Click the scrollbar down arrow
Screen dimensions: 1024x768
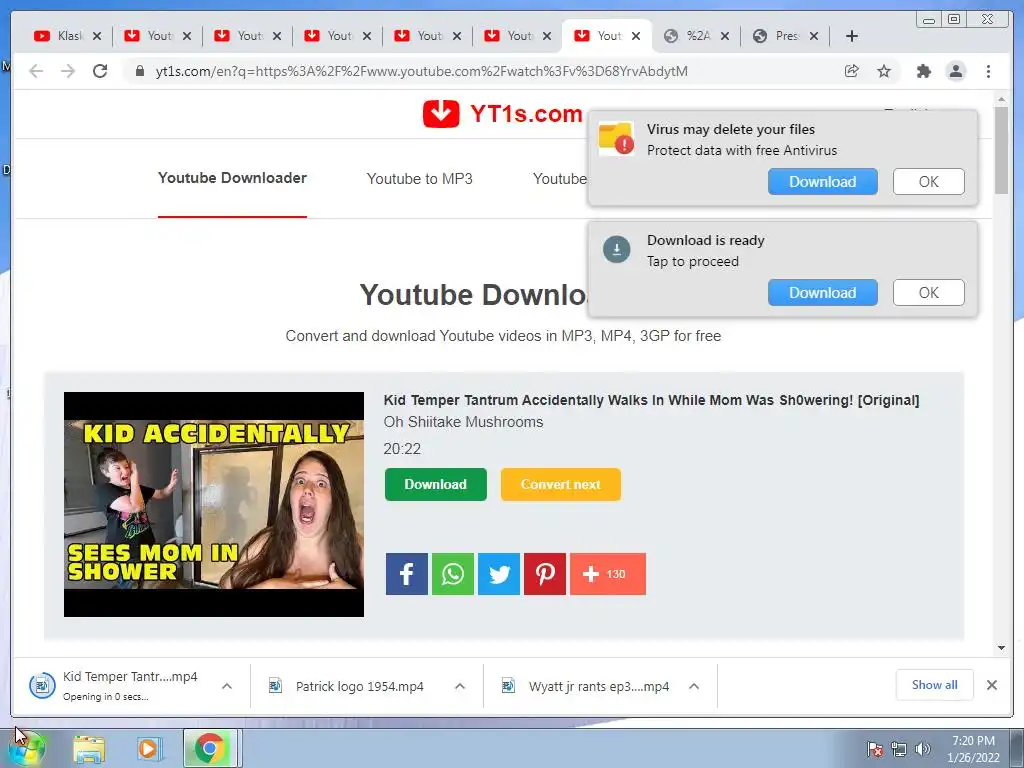pos(1001,648)
